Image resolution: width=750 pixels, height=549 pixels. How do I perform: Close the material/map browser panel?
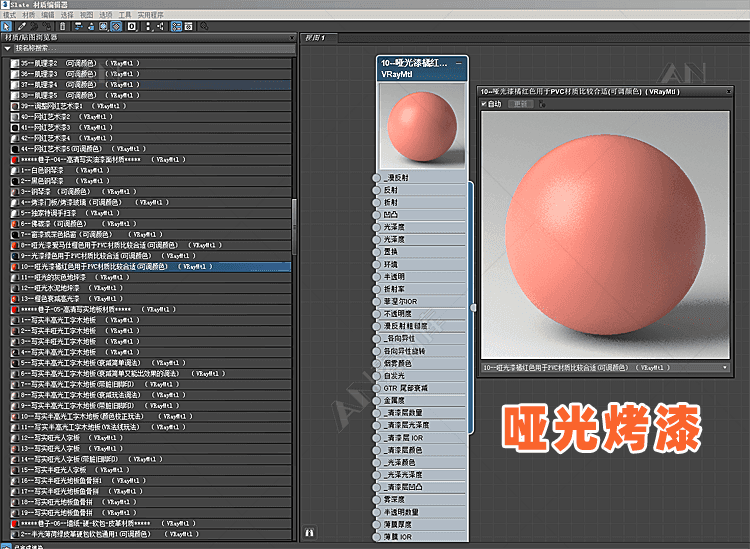coord(292,37)
